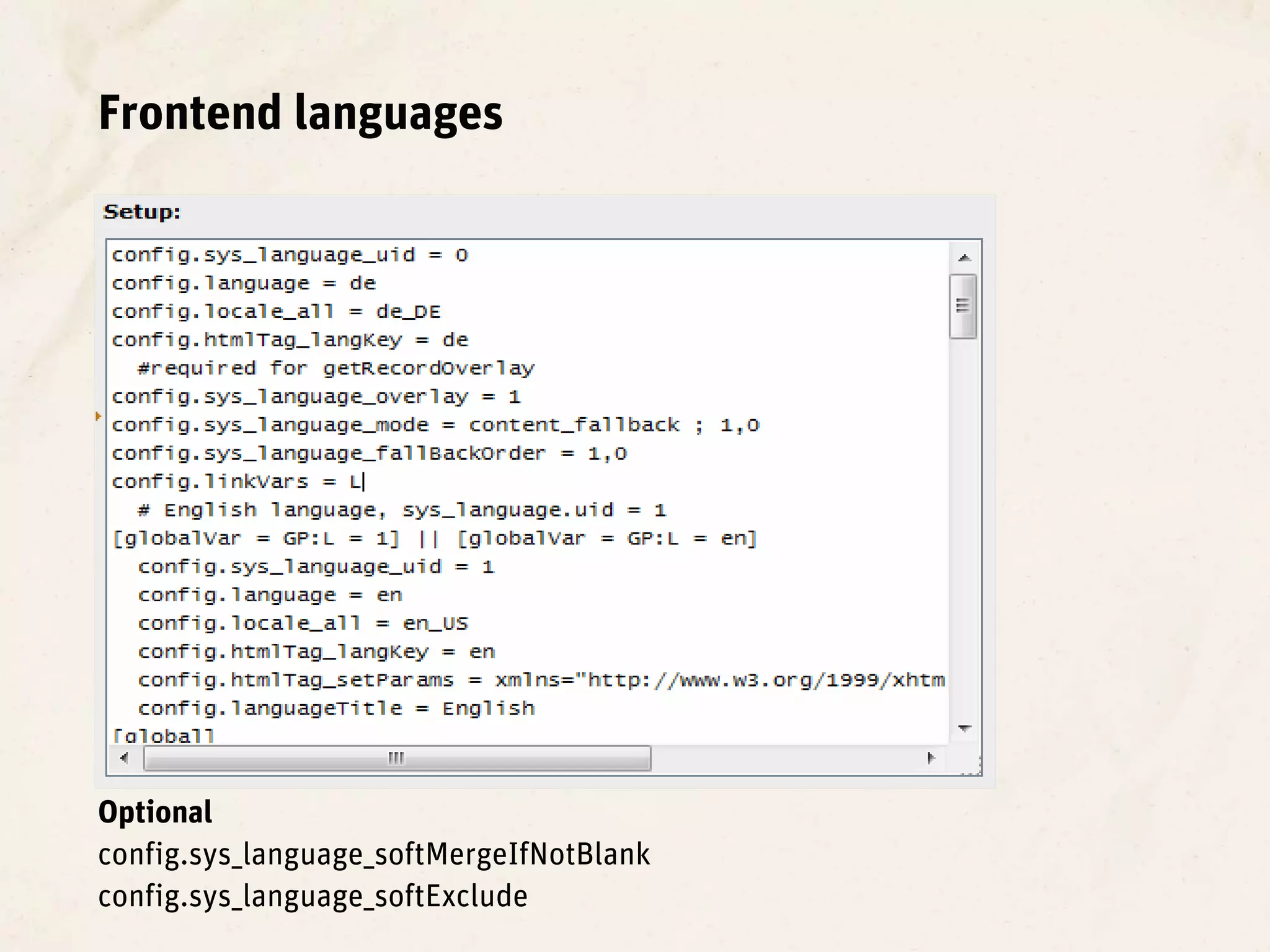Click line 'config.htmlTag_langKey = en'
The width and height of the screenshot is (1270, 952).
316,651
